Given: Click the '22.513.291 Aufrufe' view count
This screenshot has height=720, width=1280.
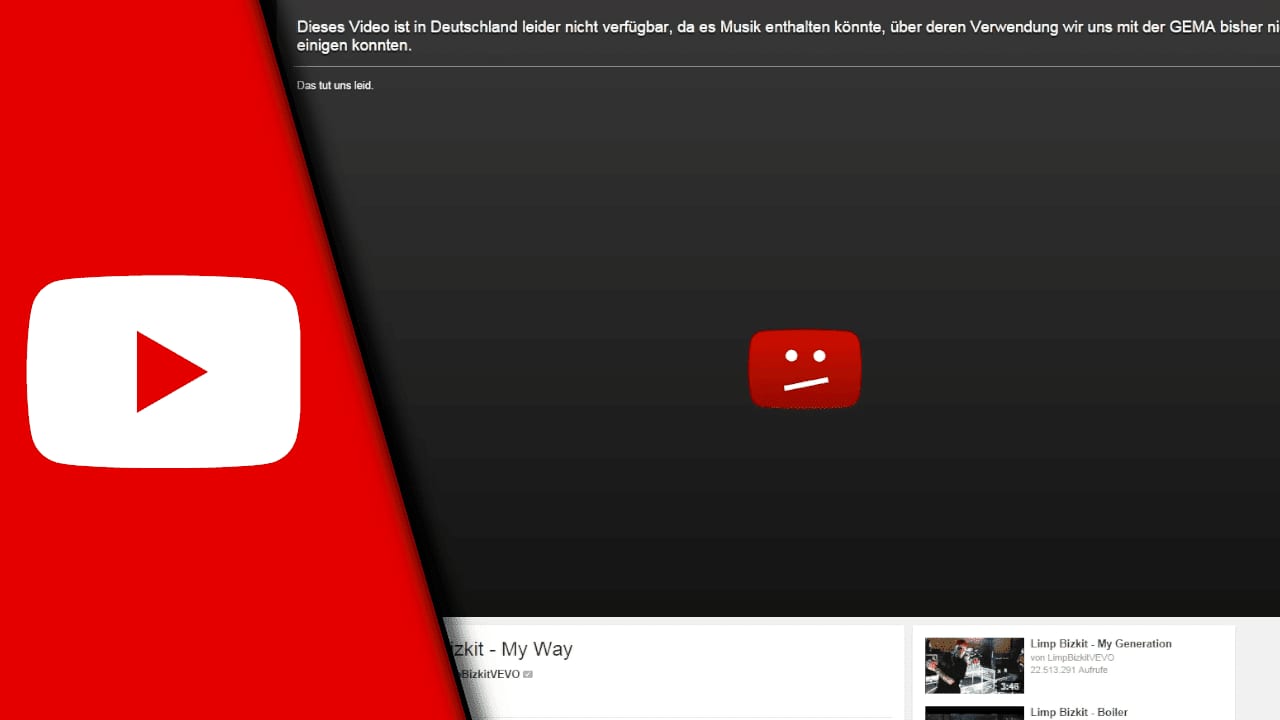Looking at the screenshot, I should click(x=1069, y=670).
